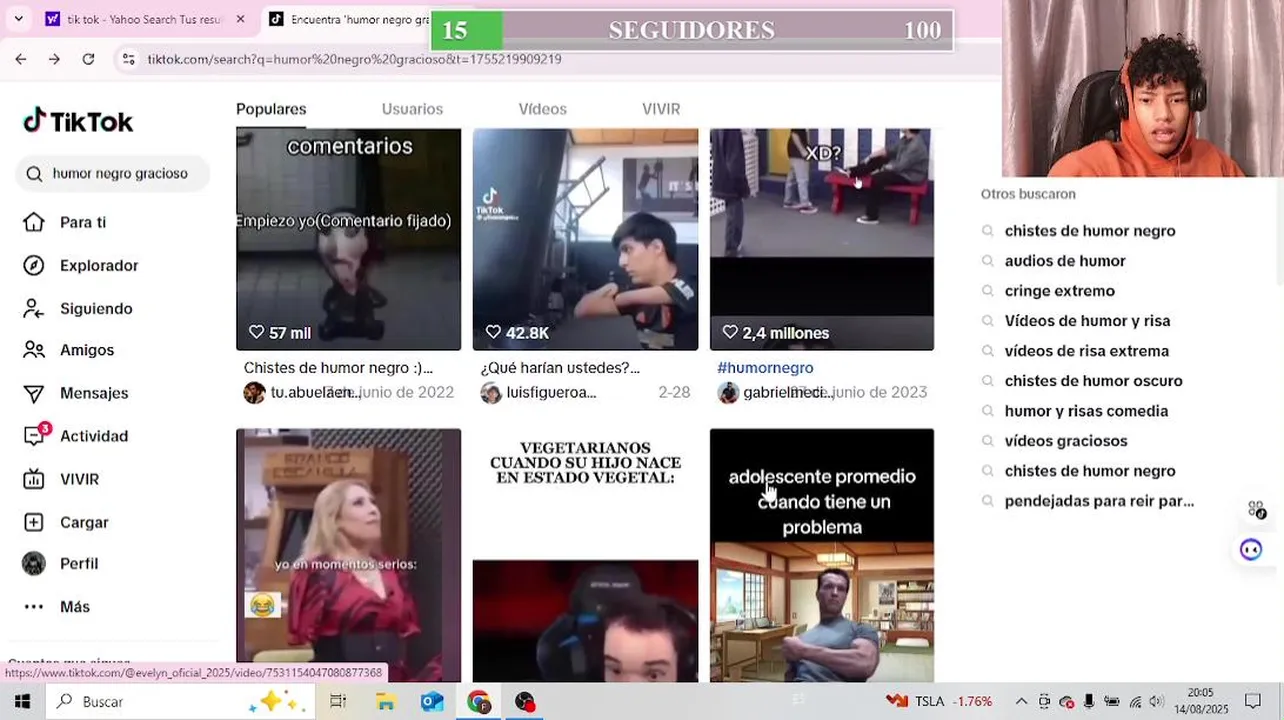1284x720 pixels.
Task: Open gabrielmedi profile link
Action: [x=776, y=392]
